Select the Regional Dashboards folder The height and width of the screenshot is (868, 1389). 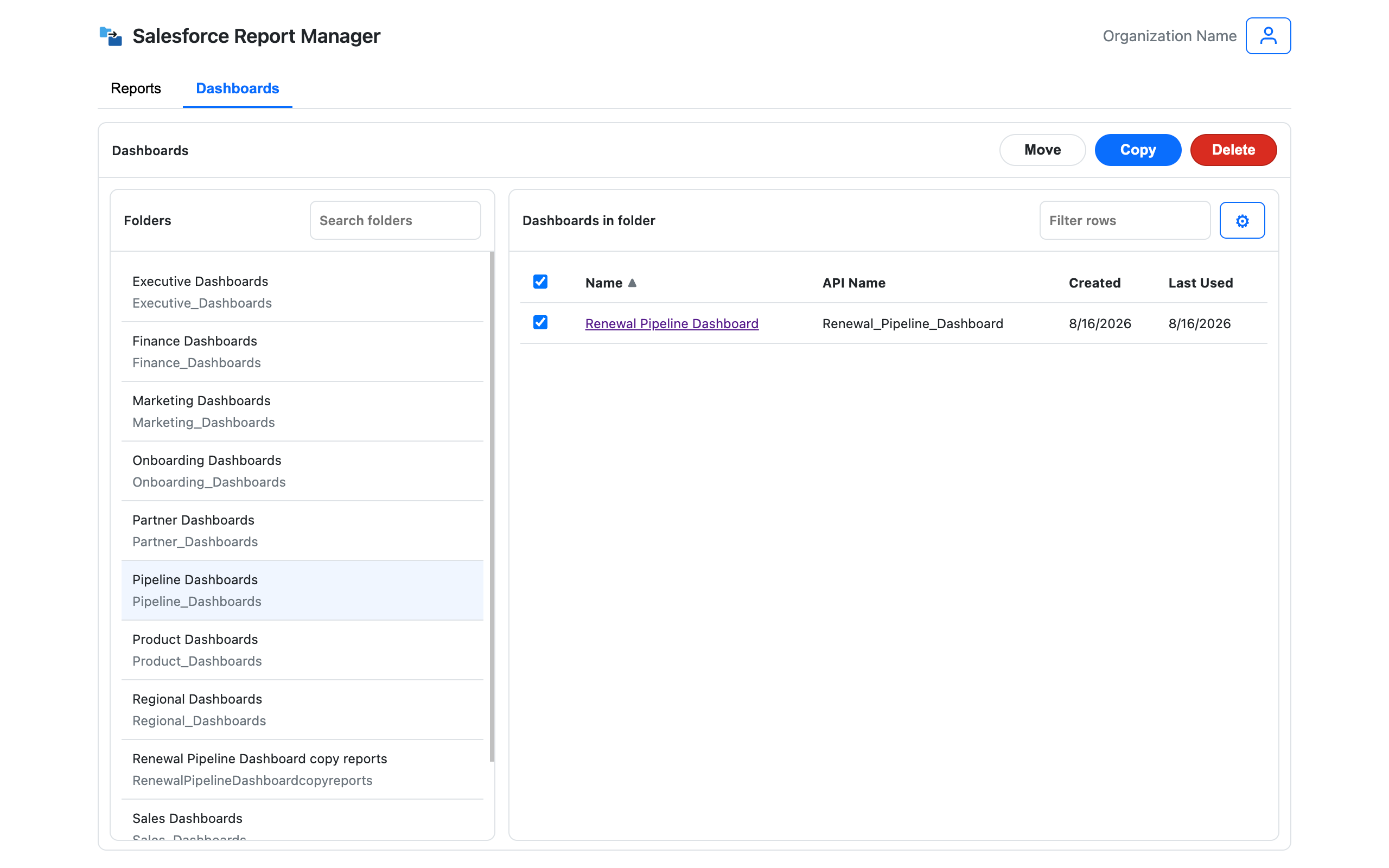point(302,710)
